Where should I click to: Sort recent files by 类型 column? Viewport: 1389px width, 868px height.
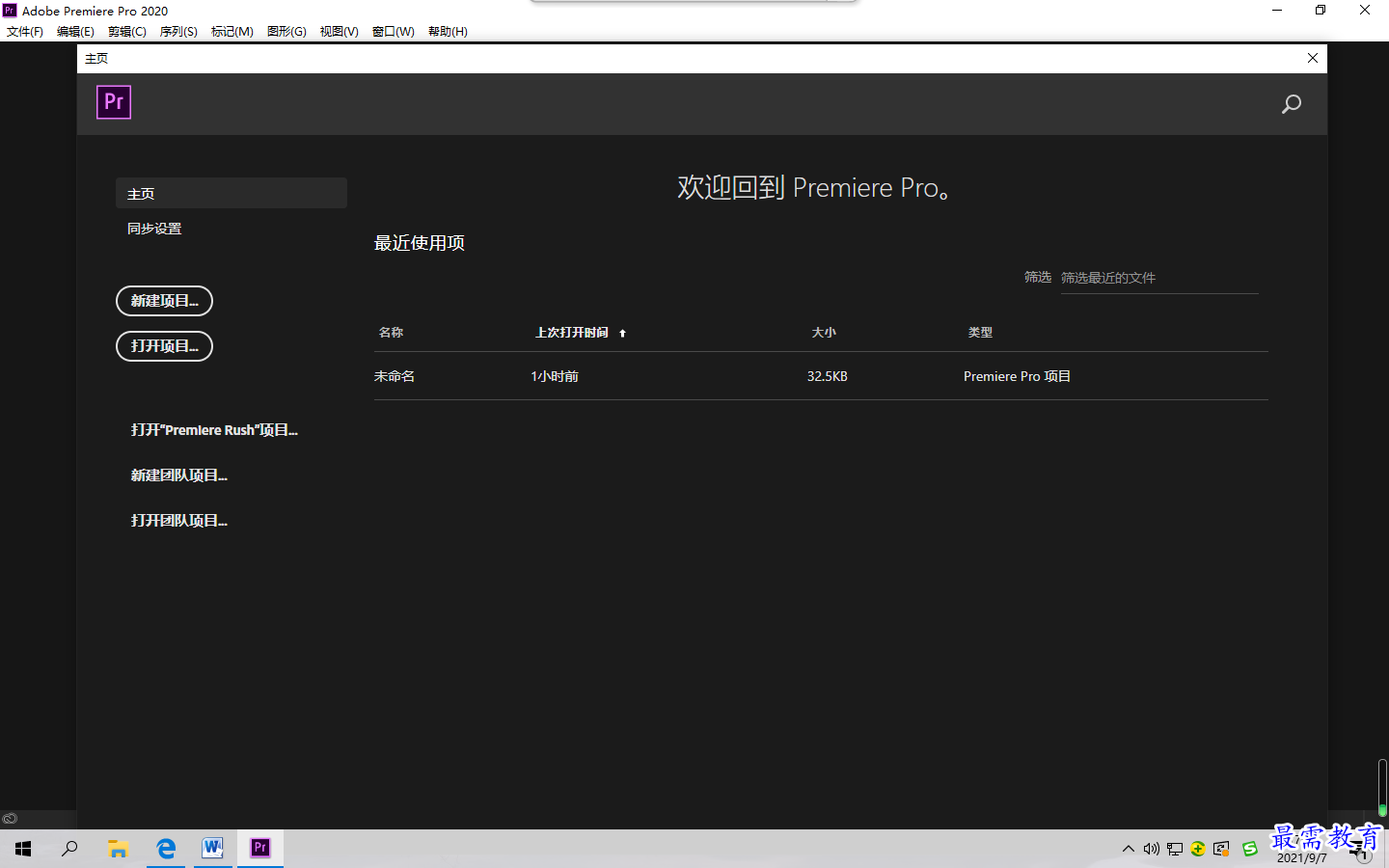coord(980,333)
